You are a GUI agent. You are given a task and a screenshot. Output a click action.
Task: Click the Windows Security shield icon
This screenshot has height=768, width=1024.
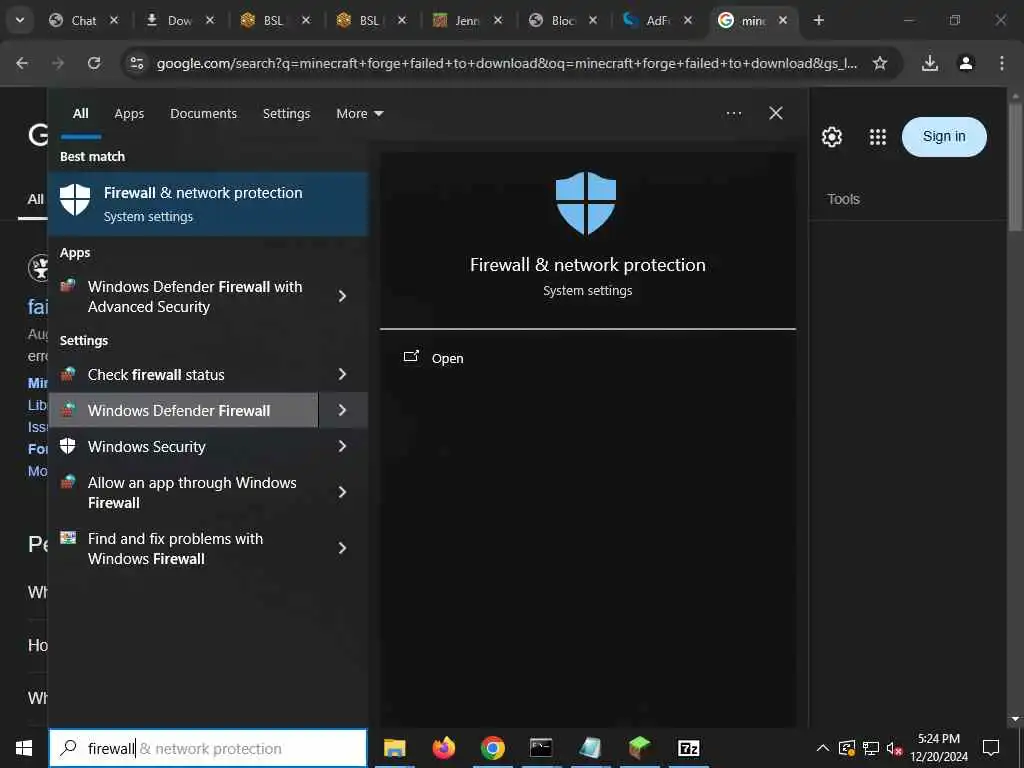point(68,446)
